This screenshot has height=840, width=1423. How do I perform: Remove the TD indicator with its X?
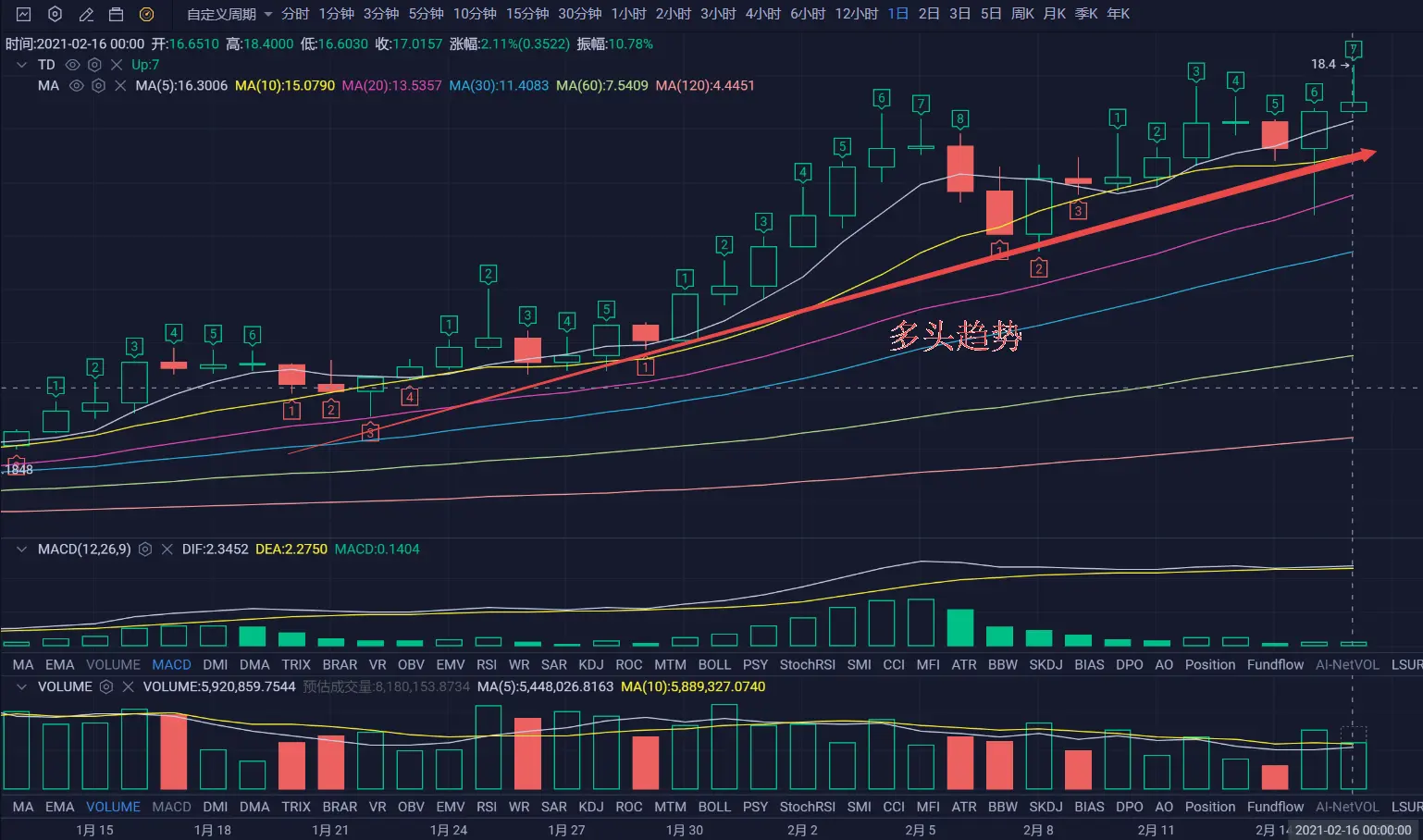[x=117, y=65]
